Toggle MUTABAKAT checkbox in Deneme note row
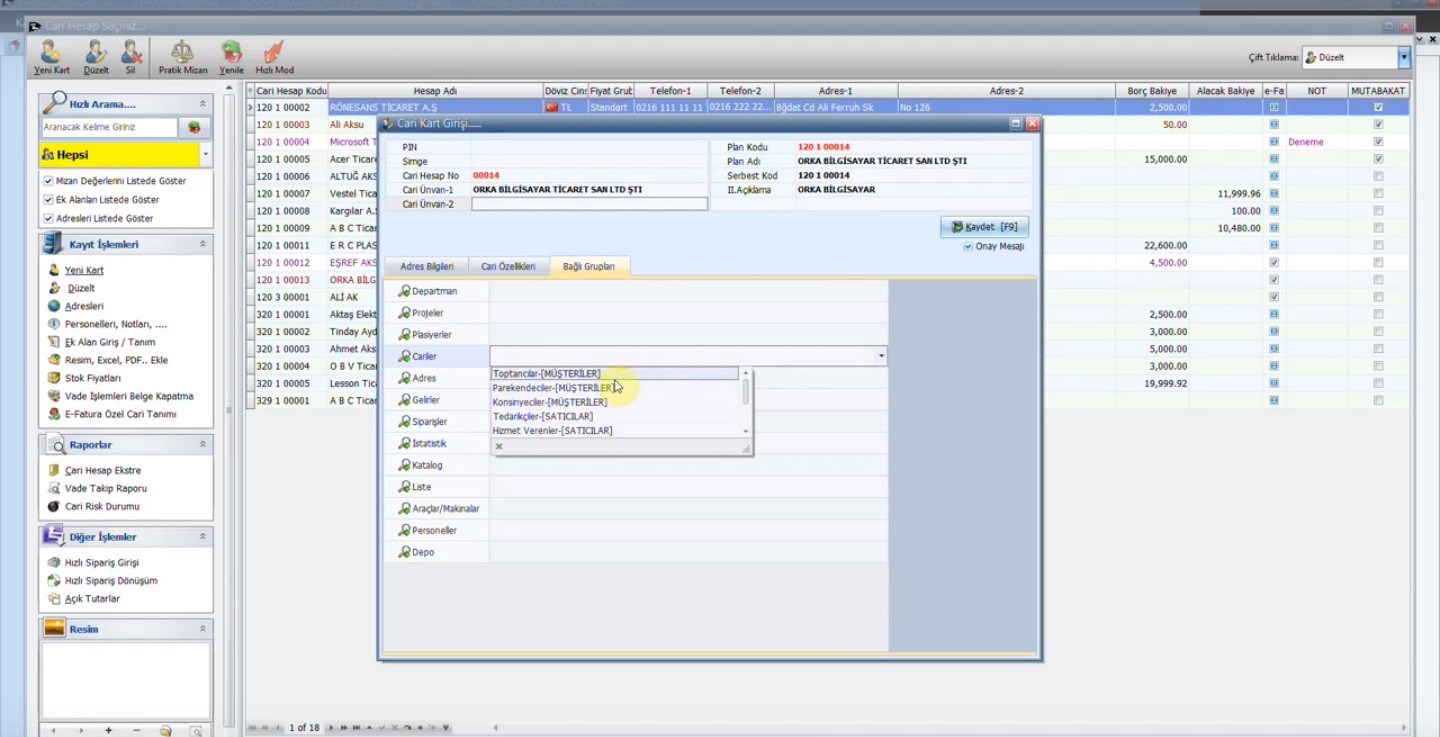Screen dimensions: 1440x737 point(1378,142)
